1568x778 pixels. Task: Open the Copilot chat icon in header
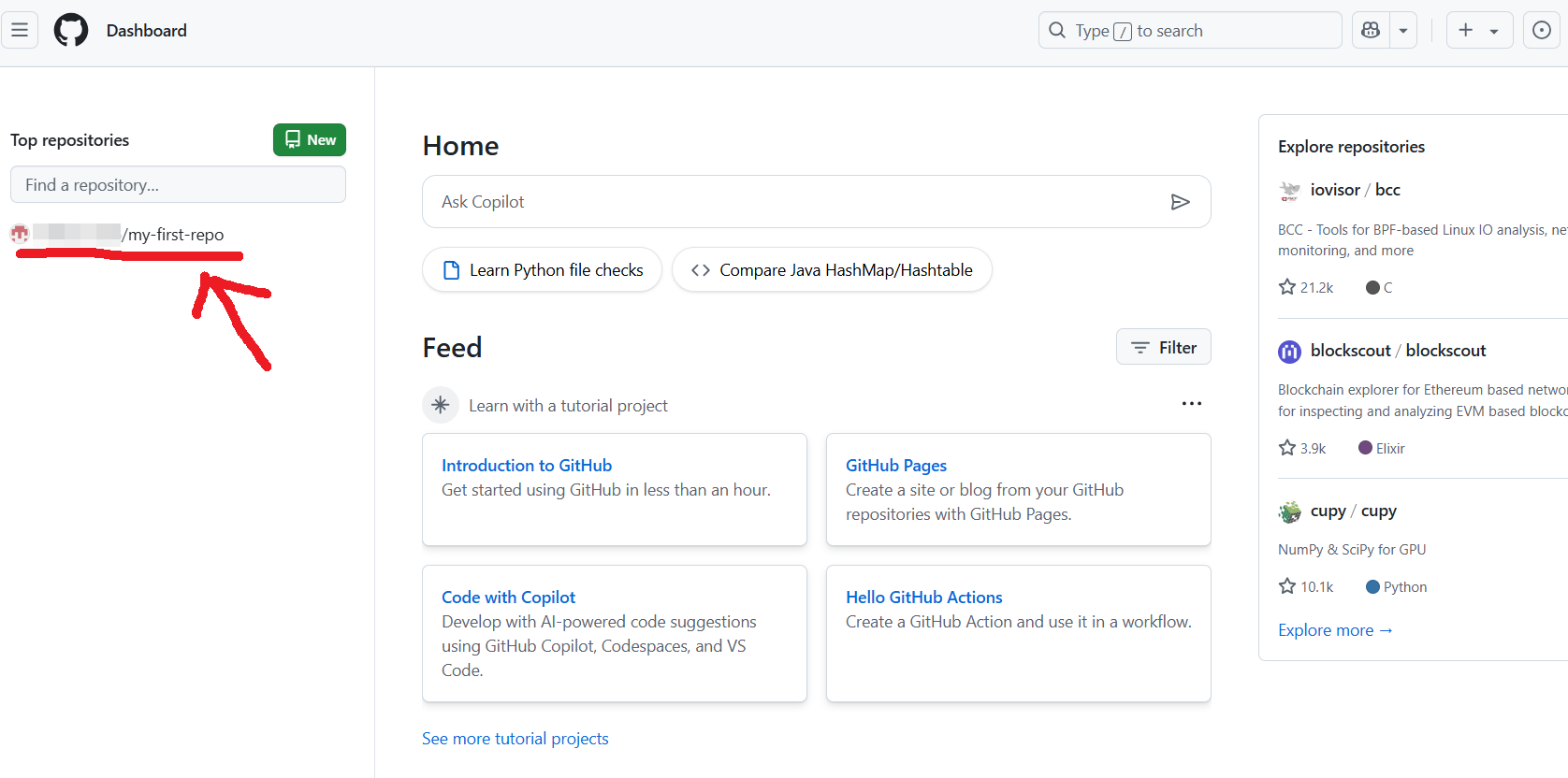click(1371, 30)
